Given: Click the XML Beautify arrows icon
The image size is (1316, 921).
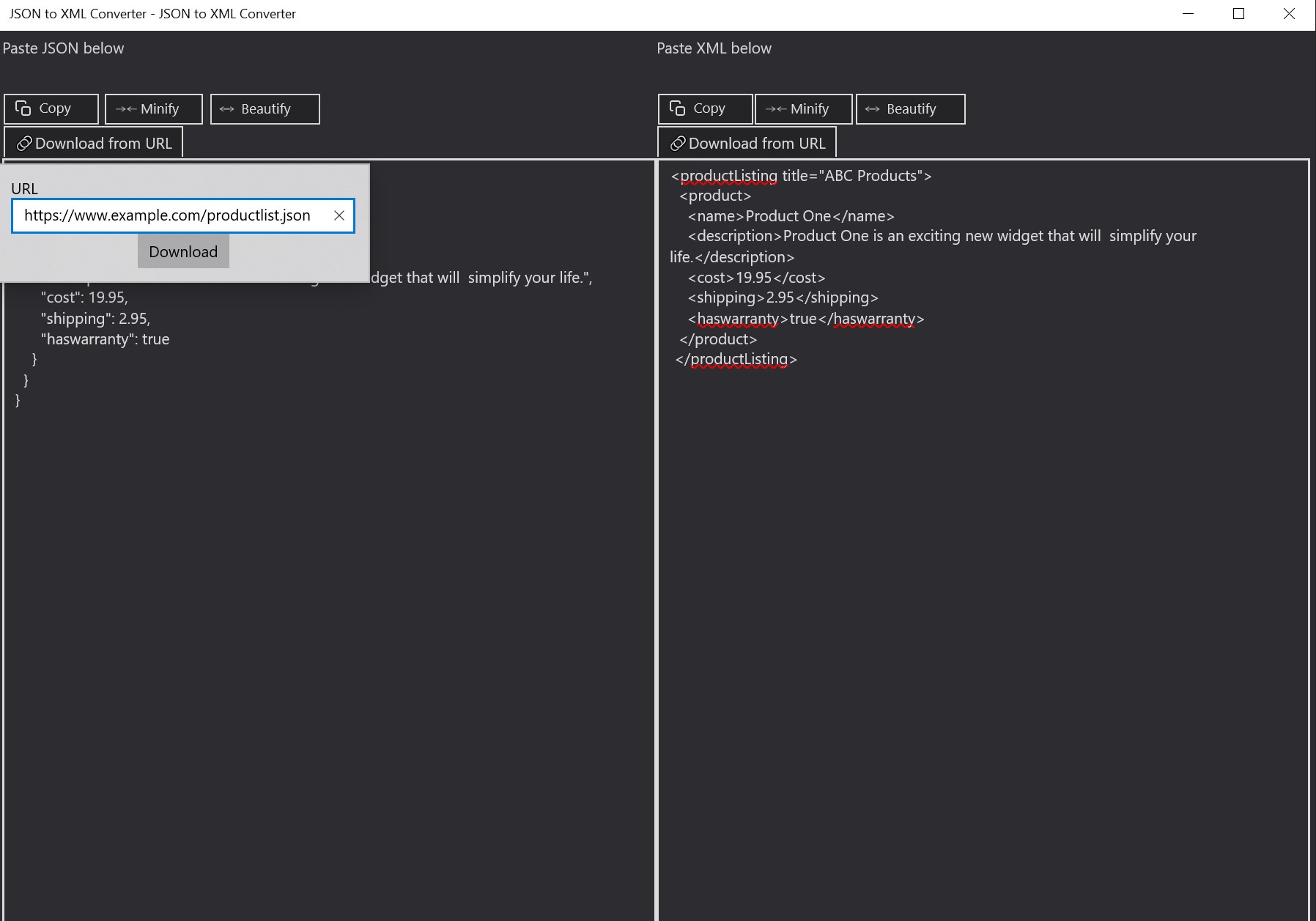Looking at the screenshot, I should 872,109.
